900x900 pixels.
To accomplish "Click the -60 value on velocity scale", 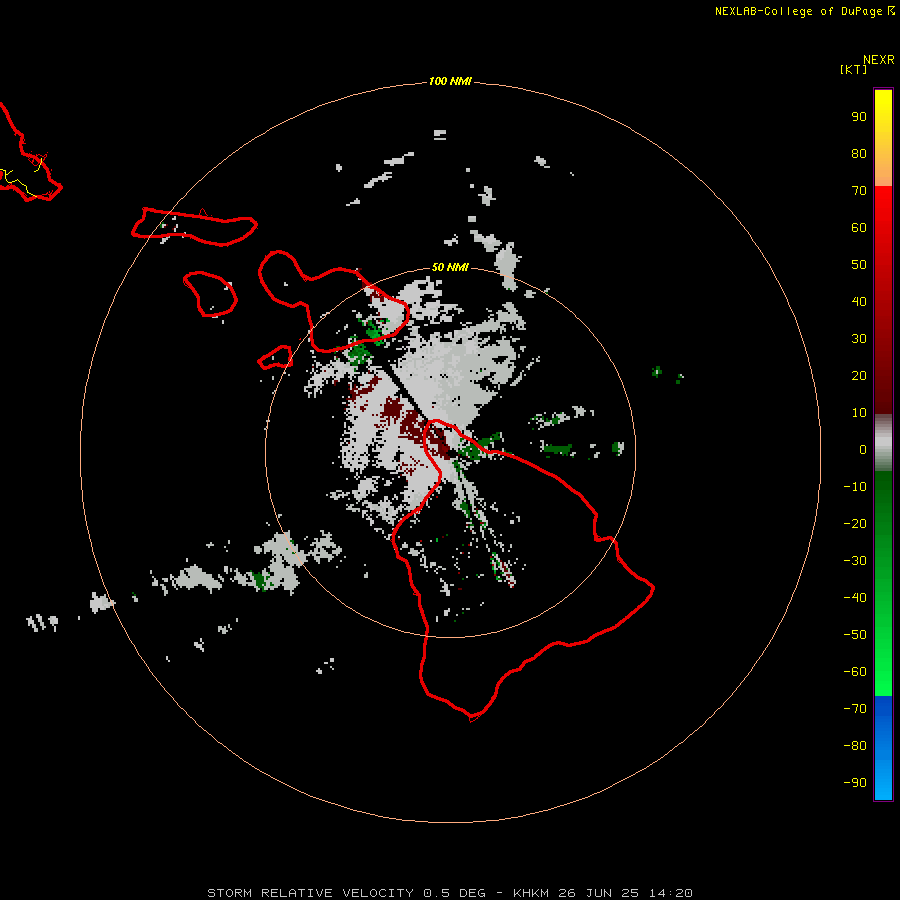I will (x=855, y=672).
